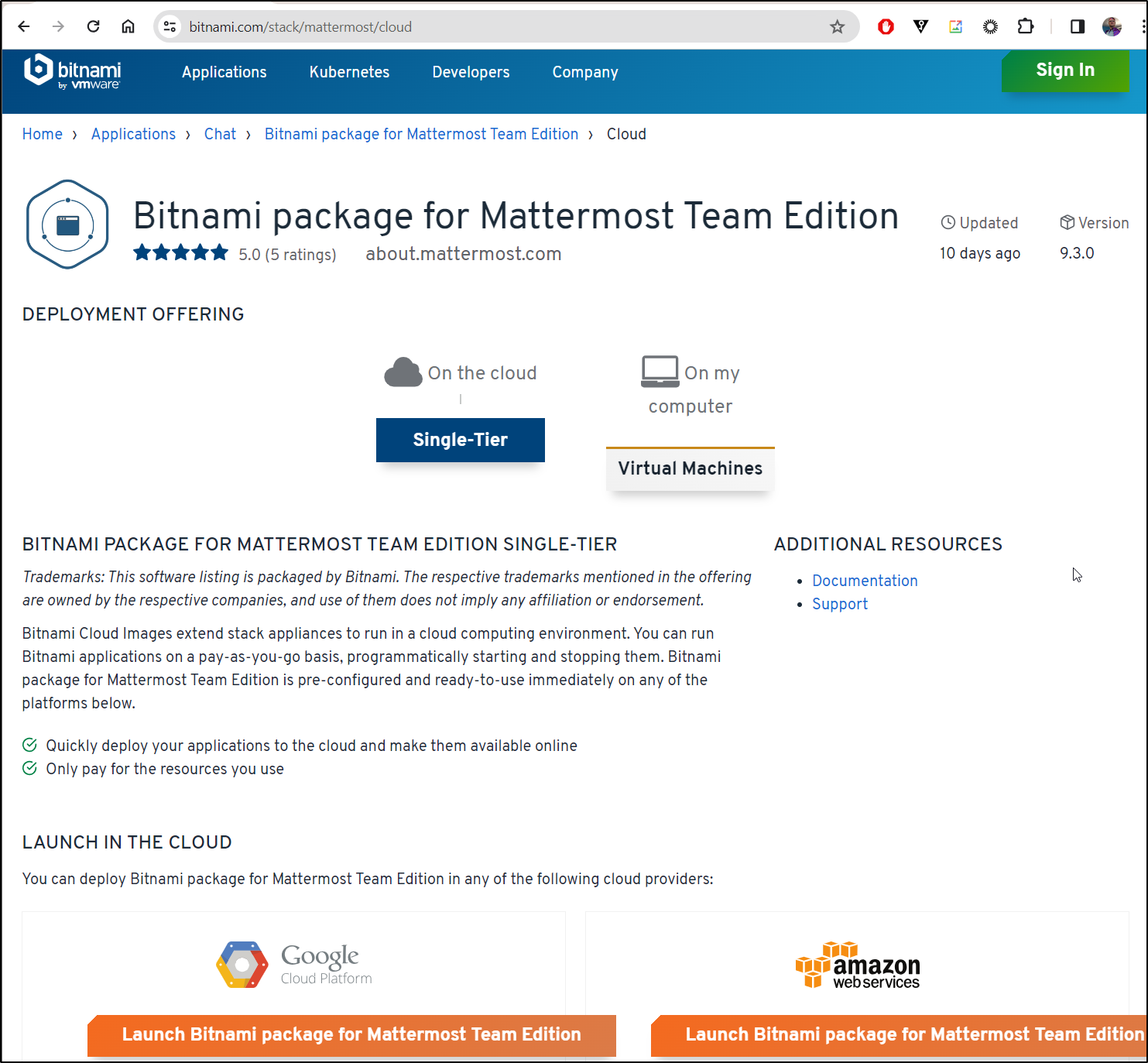The image size is (1148, 1063).
Task: Click the browser forward arrow
Action: click(x=58, y=26)
